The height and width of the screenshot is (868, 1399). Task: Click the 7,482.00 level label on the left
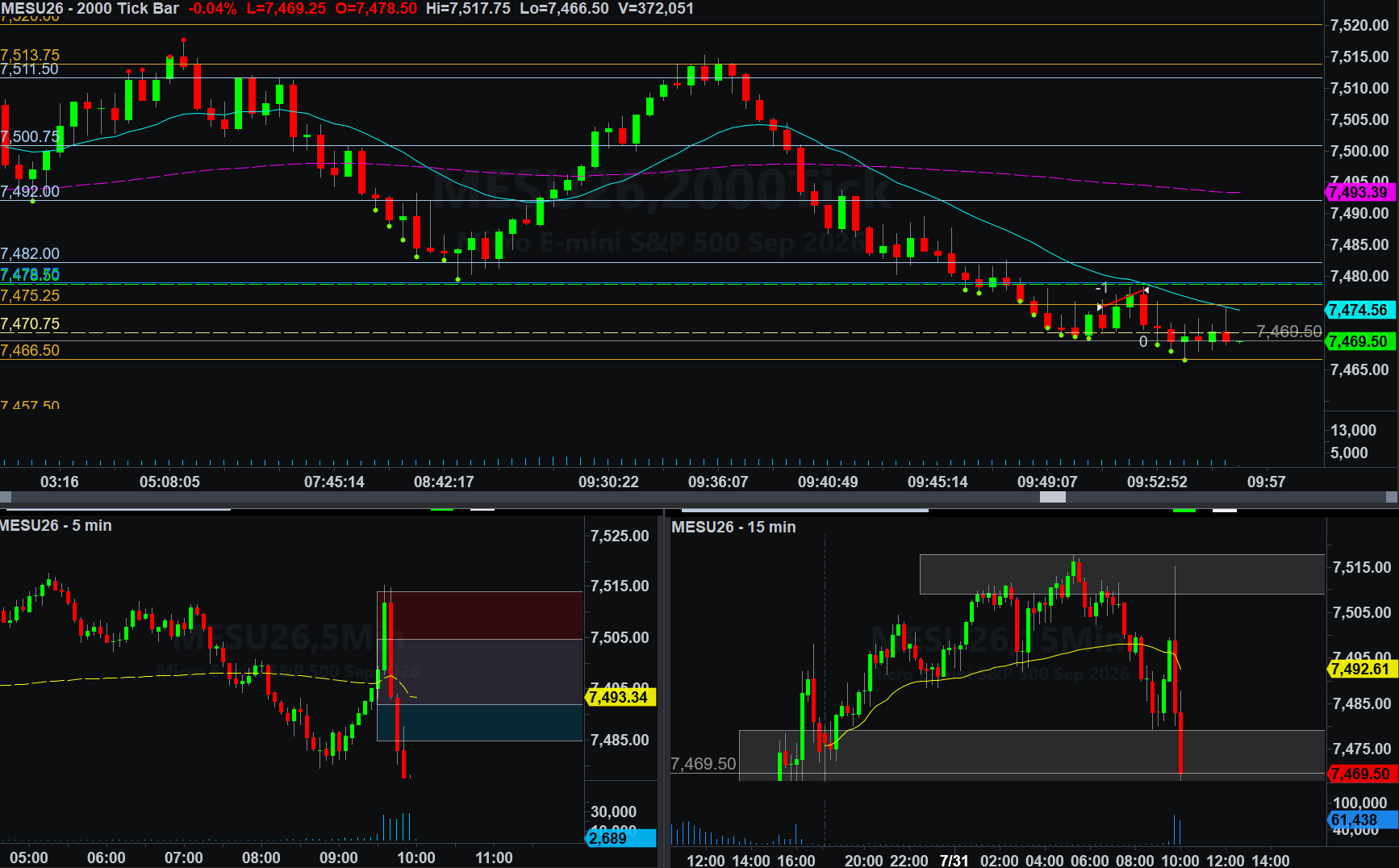click(x=30, y=253)
